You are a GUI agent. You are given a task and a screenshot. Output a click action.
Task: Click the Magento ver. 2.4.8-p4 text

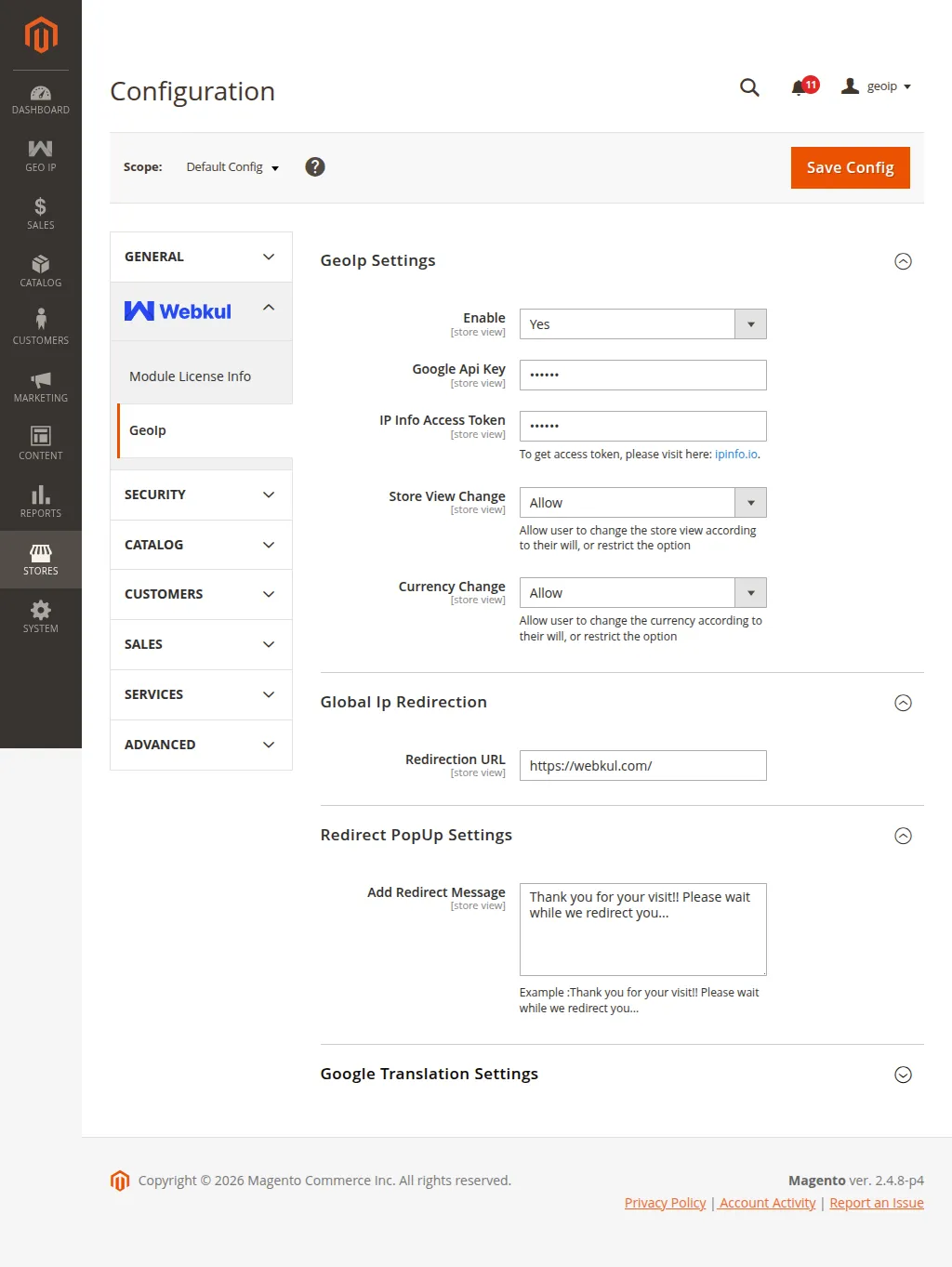[856, 1181]
